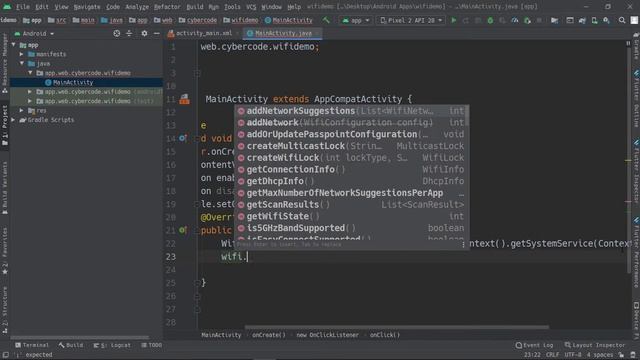Click Attach Debugger to Android Process icon
640x360 pixels.
tap(527, 20)
